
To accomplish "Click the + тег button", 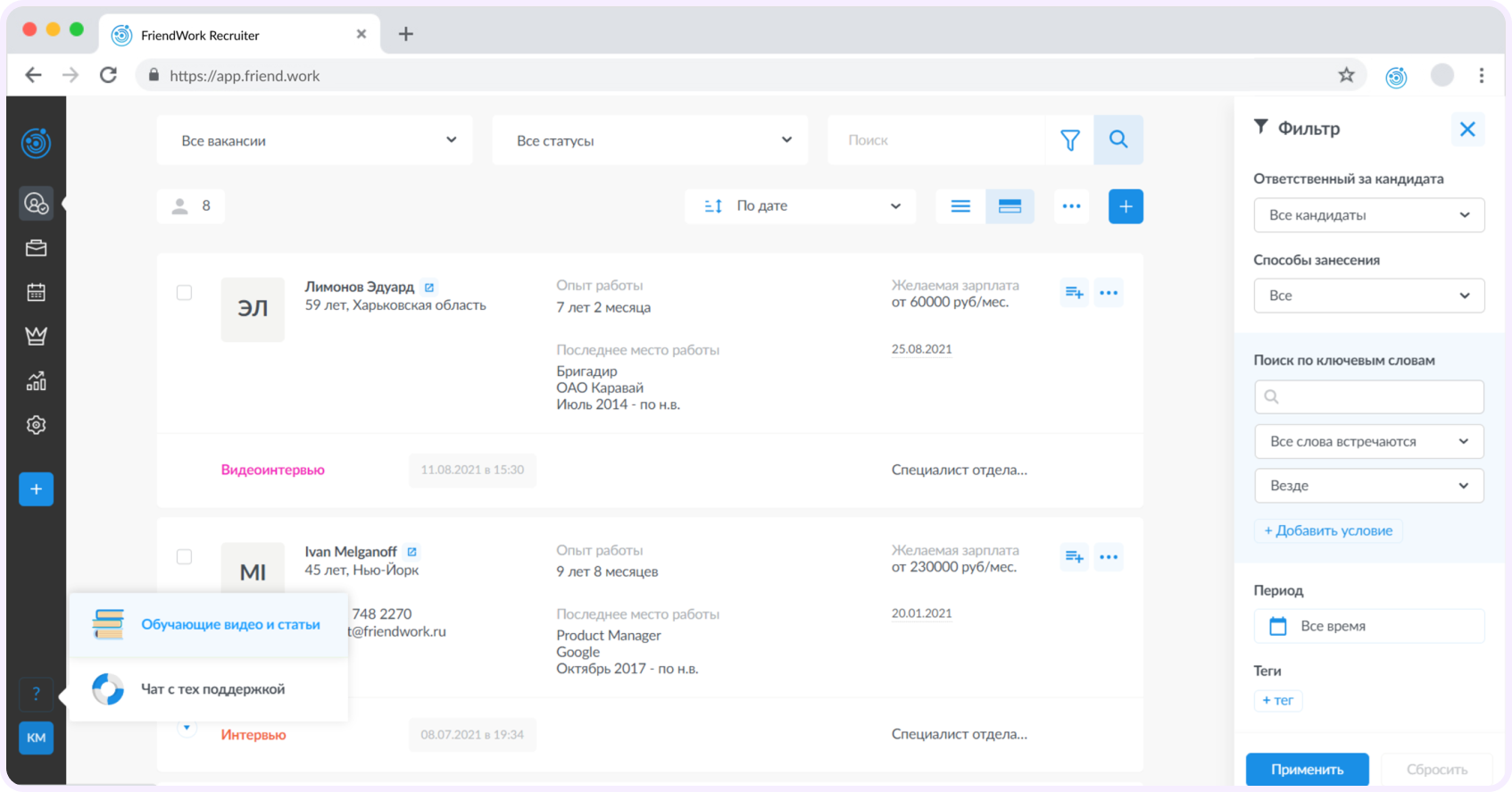I will 1278,701.
